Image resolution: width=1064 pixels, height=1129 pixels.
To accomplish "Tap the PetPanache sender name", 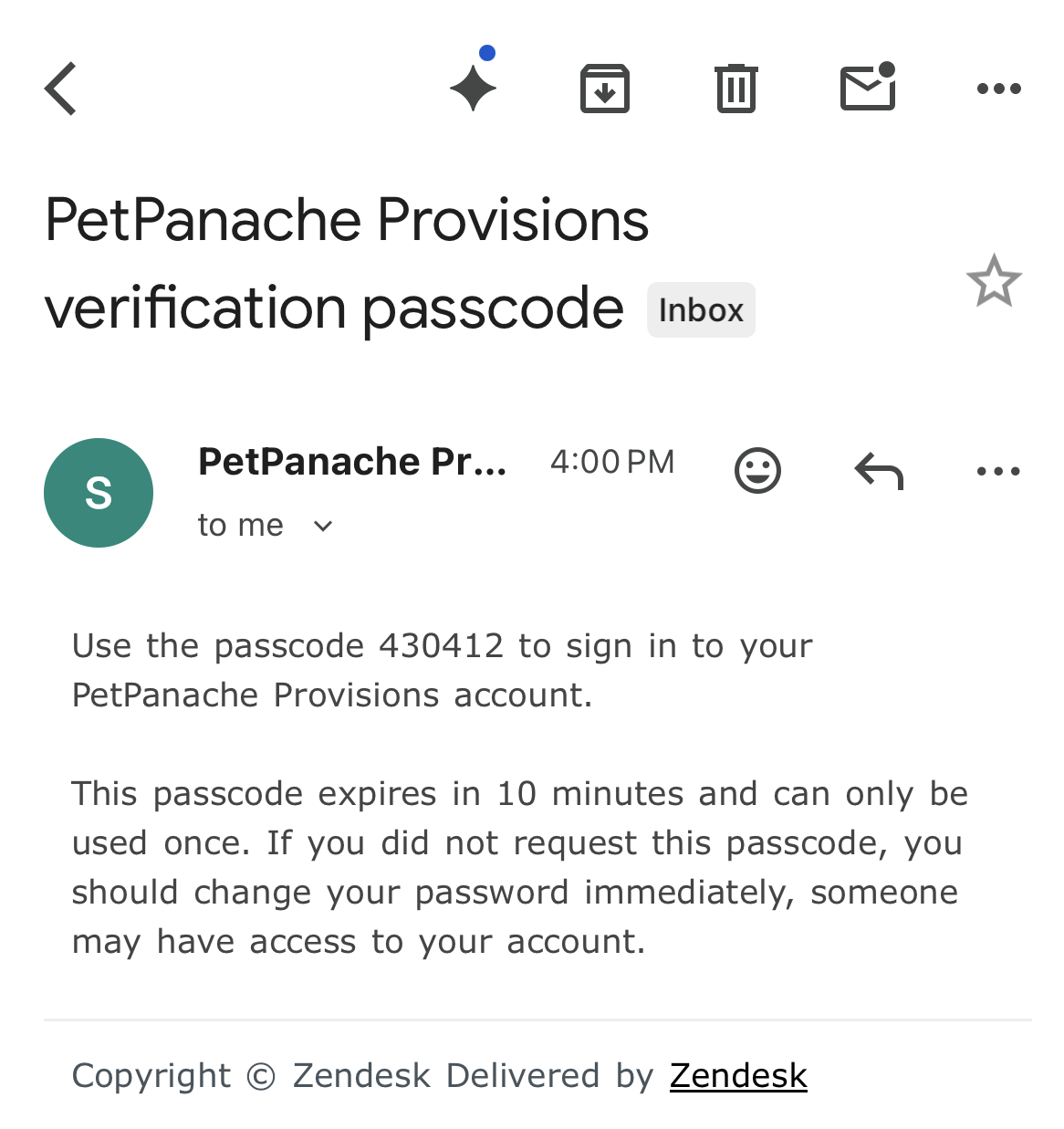I will click(352, 462).
